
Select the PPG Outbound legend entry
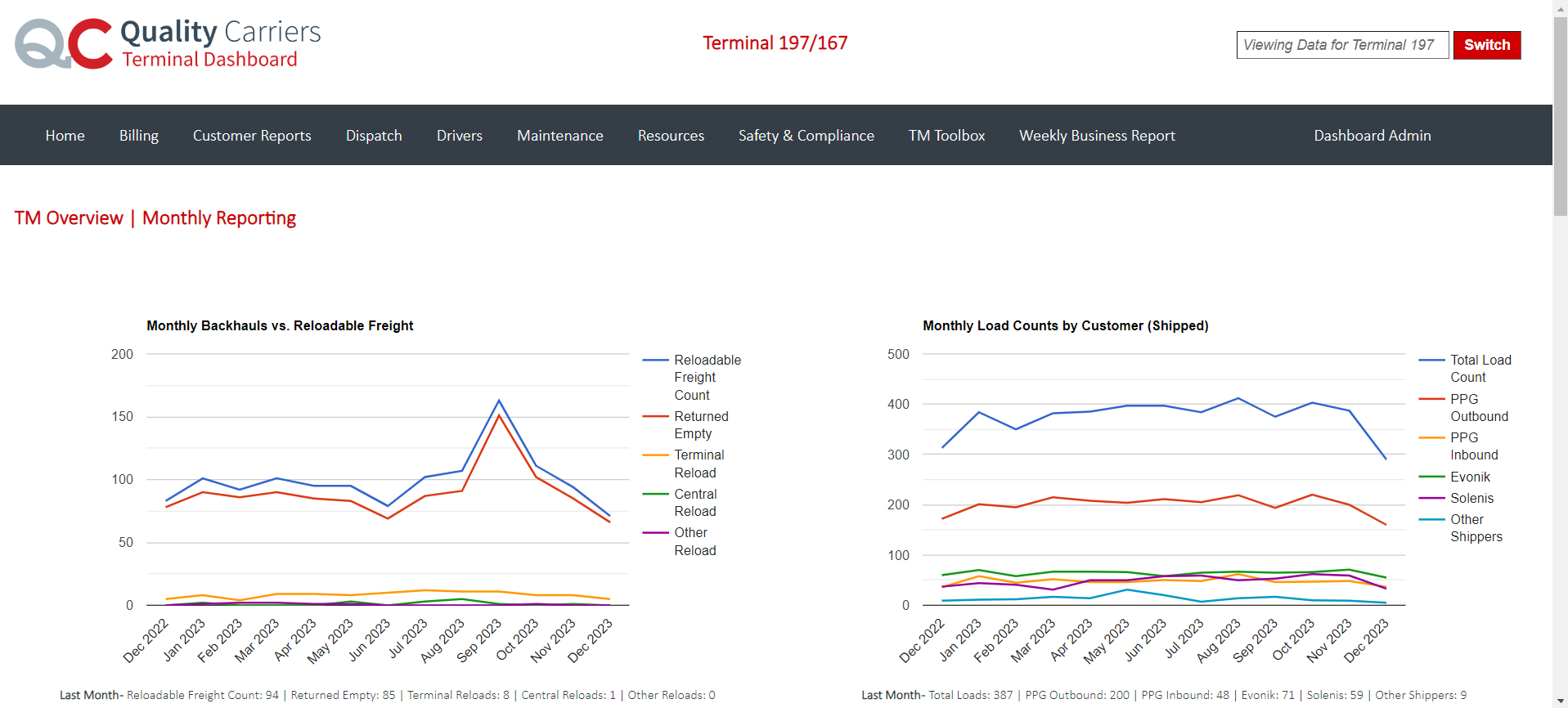click(1464, 407)
